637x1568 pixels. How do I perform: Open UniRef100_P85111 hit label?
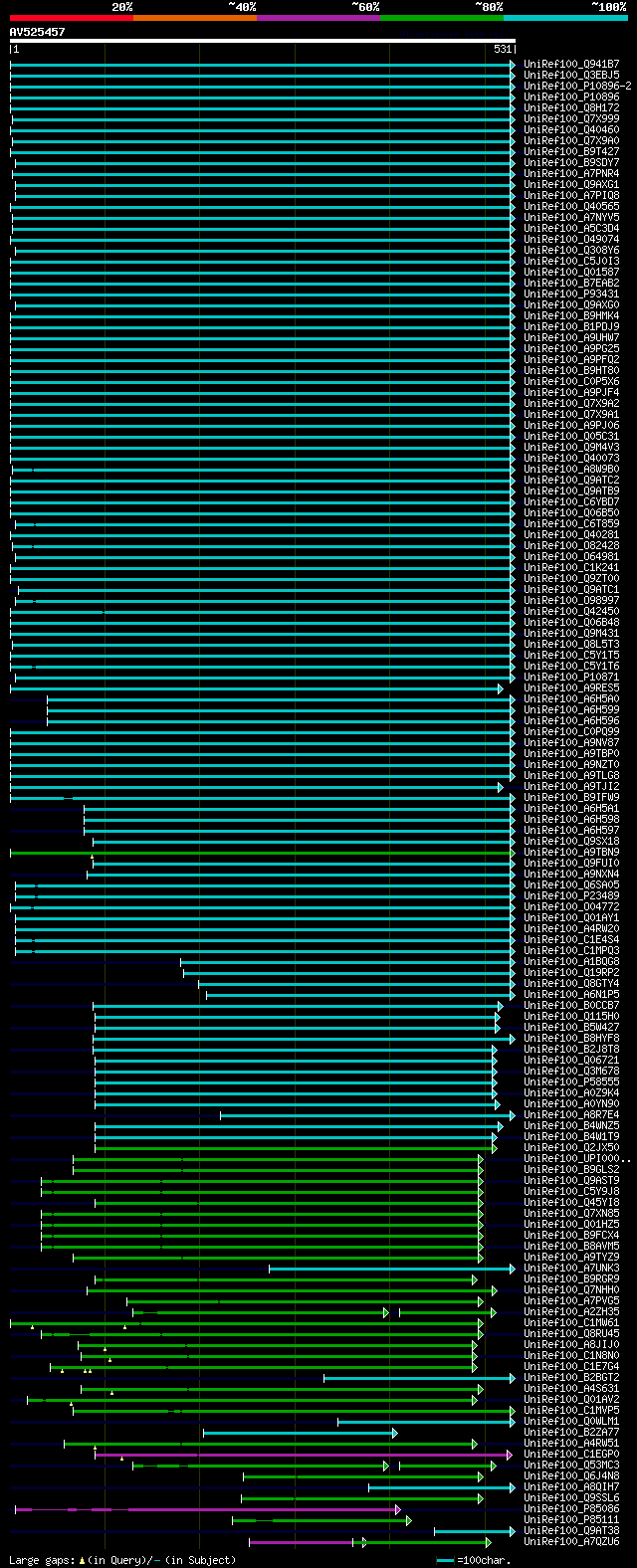click(x=571, y=1519)
